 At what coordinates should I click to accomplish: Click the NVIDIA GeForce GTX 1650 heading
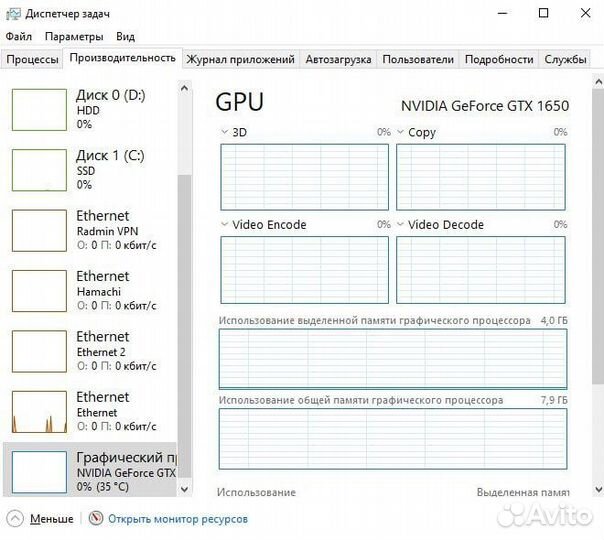485,106
